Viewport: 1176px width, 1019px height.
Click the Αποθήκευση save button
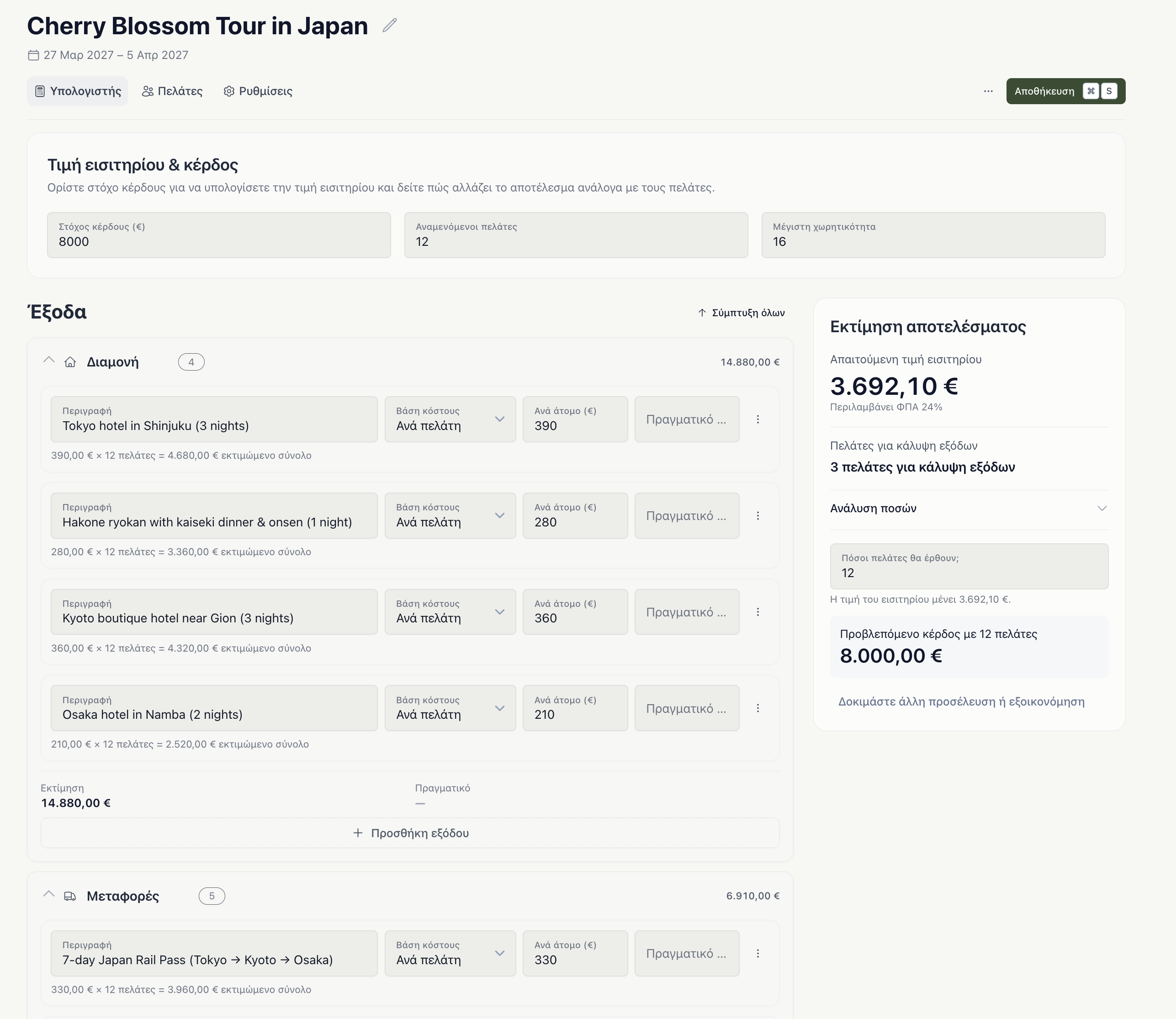coord(1066,91)
